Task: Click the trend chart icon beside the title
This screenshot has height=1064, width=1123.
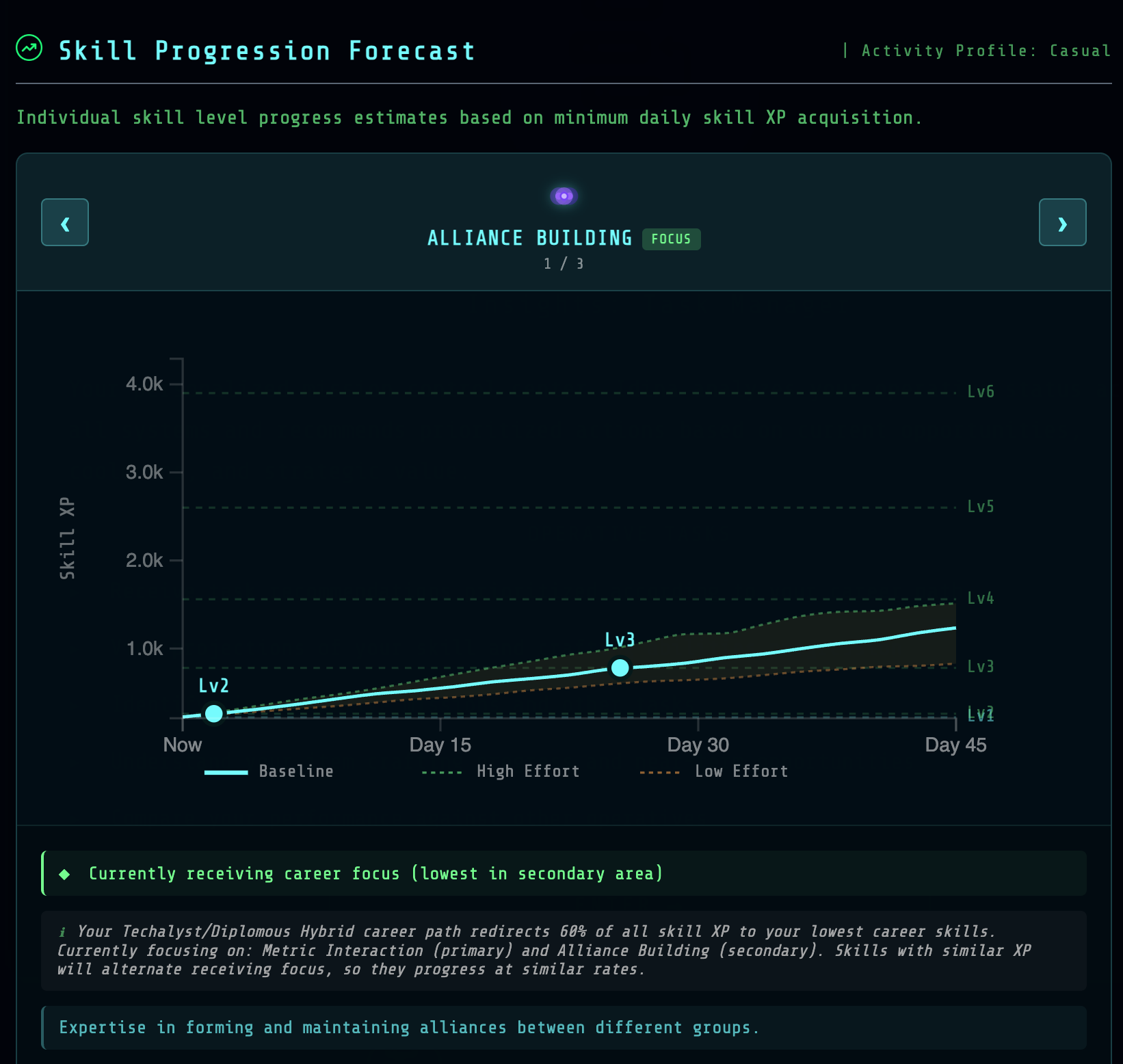Action: point(29,49)
